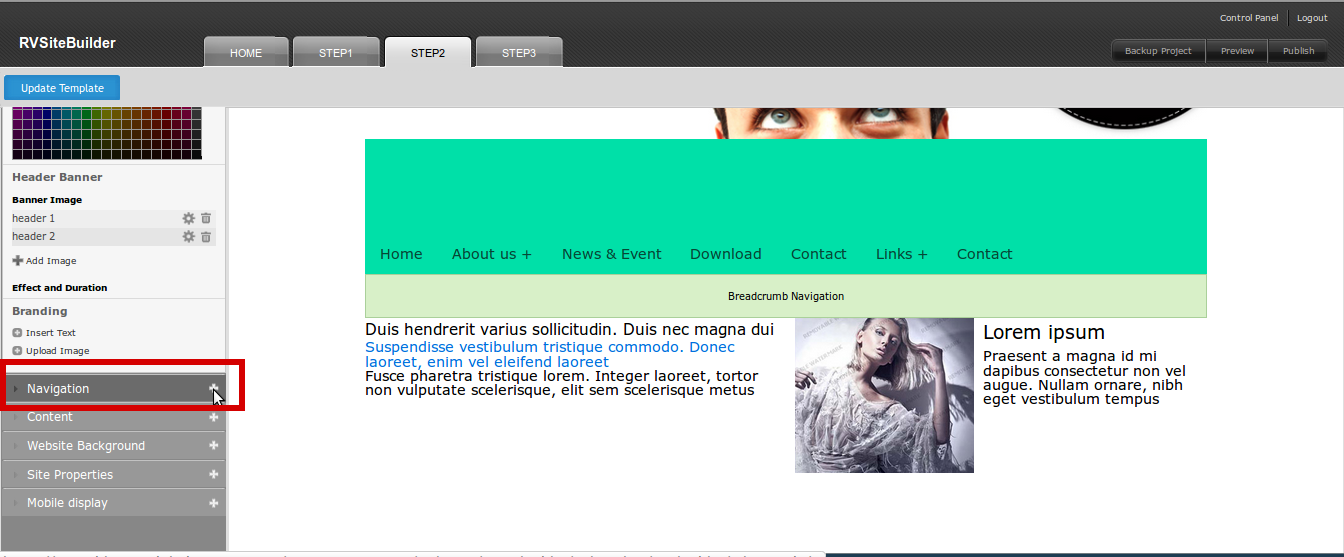Click the Add Image plus icon
Image resolution: width=1344 pixels, height=557 pixels.
tap(17, 261)
